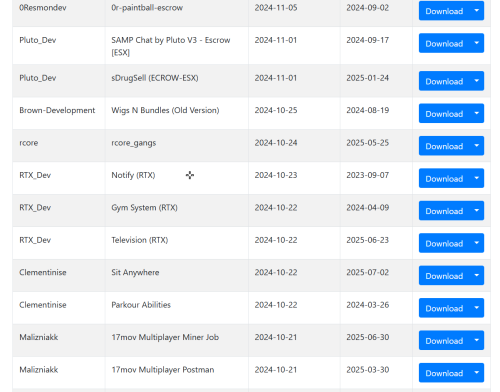Click the Sit Anywhere name
This screenshot has width=500, height=392.
click(x=135, y=273)
